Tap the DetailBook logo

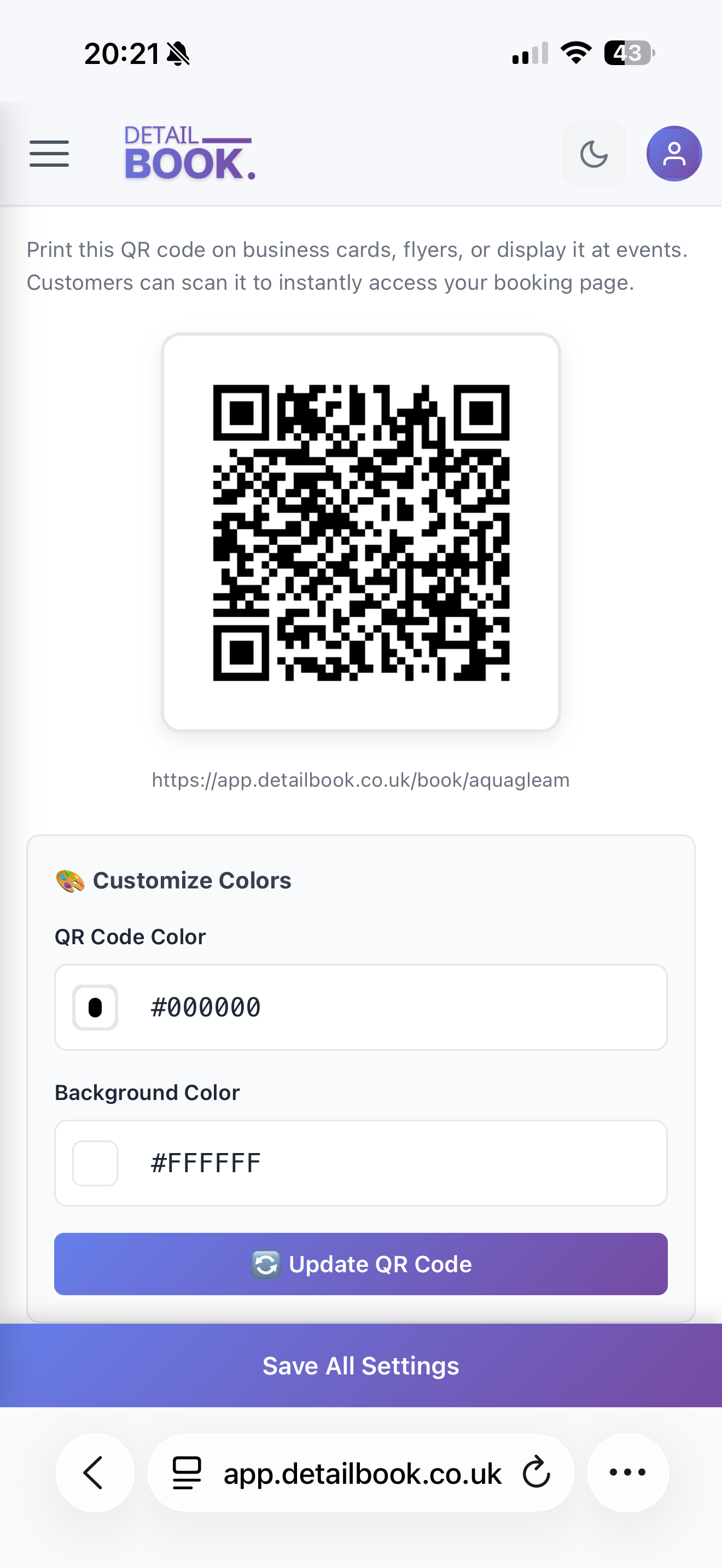pos(189,154)
